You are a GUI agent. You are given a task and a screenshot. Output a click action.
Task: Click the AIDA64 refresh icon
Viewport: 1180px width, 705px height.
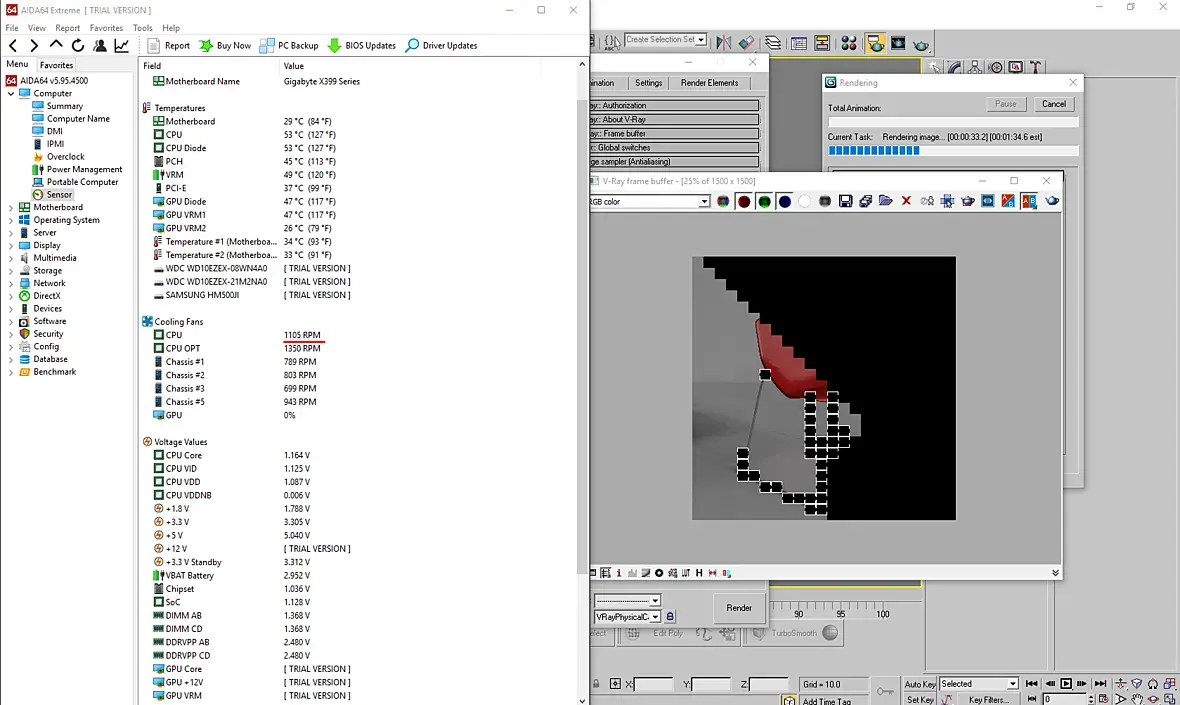[x=78, y=46]
